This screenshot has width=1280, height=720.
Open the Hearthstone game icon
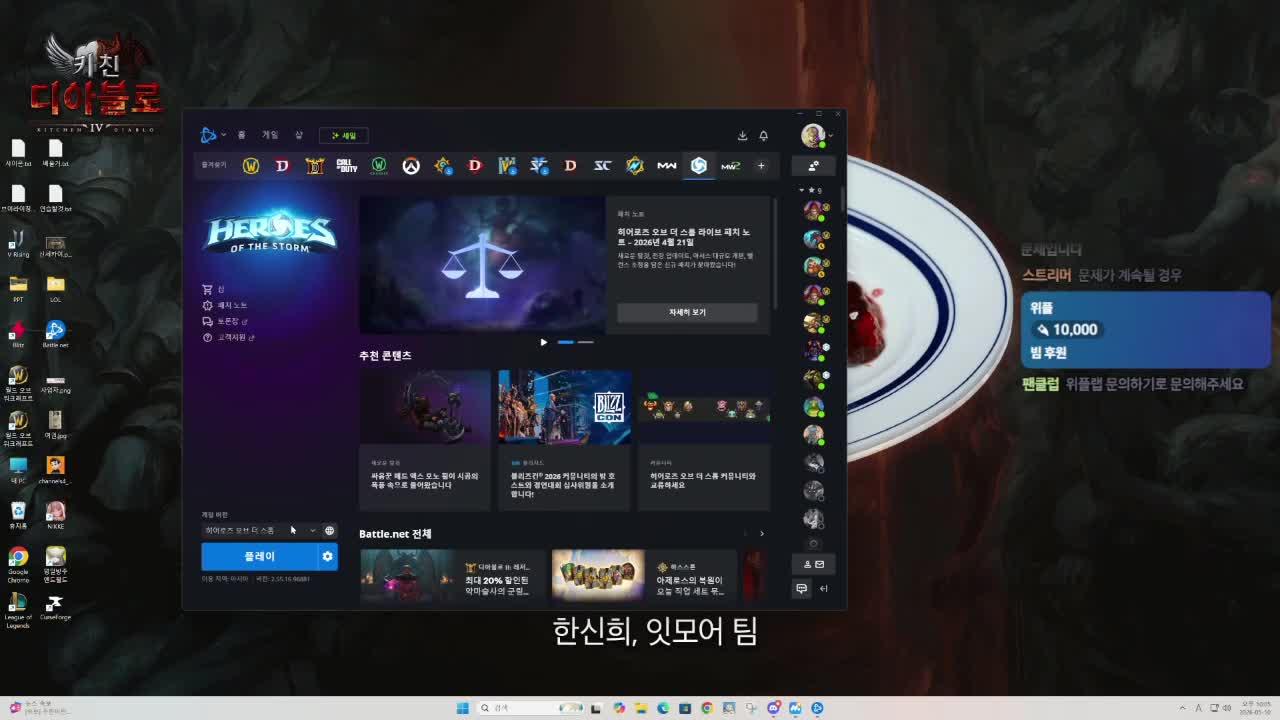pyautogui.click(x=443, y=166)
